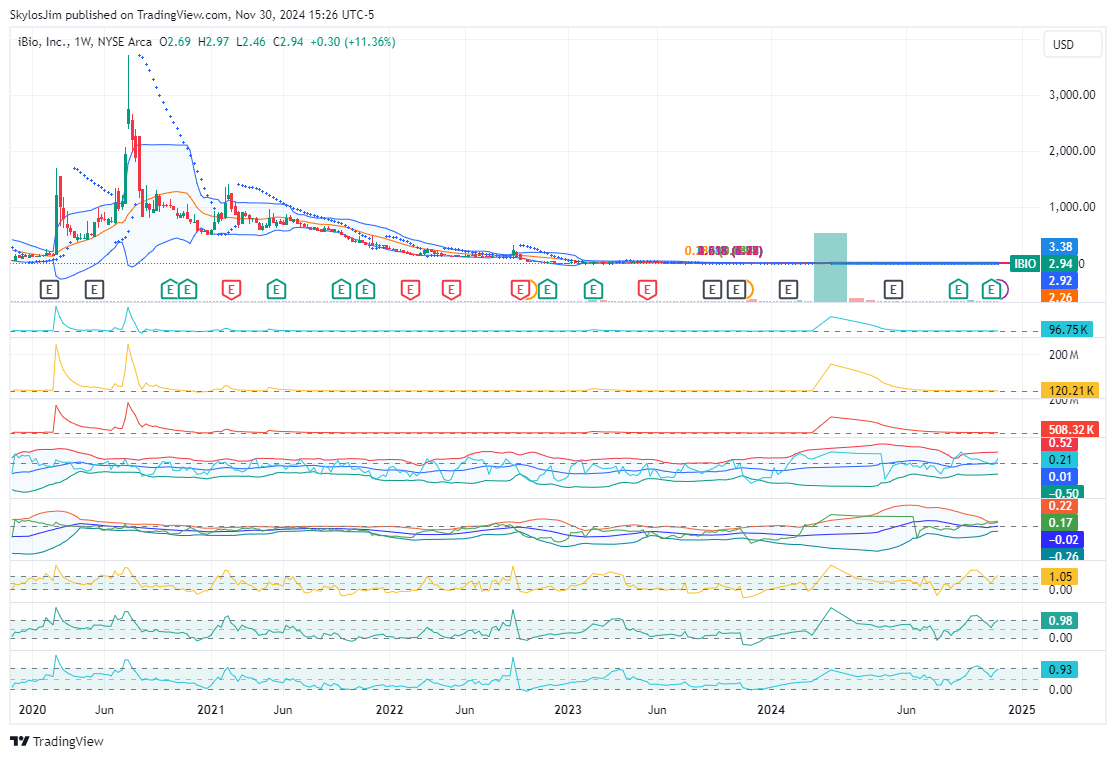
Task: Click the 508.32K red indicator value label
Action: (x=1069, y=430)
